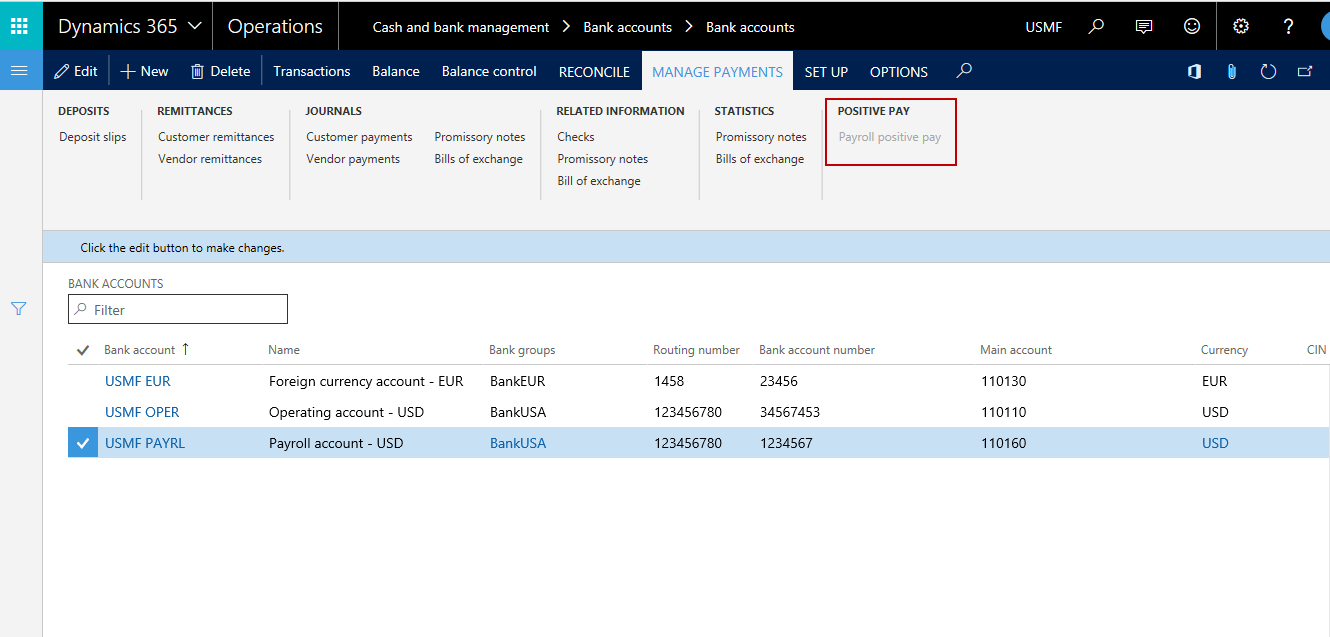
Task: Open Customer payments journal
Action: coord(359,137)
